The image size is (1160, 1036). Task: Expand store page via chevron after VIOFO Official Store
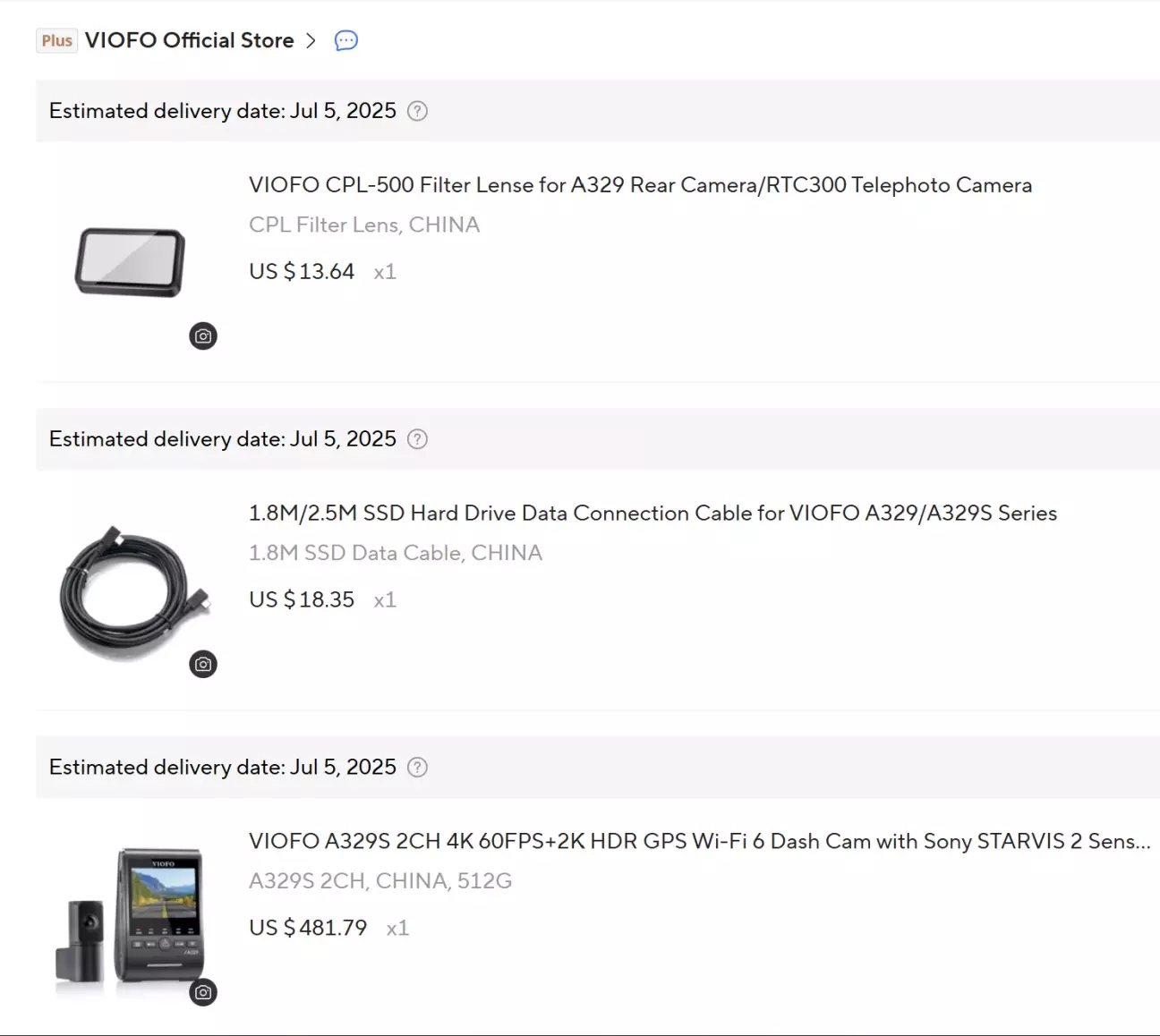coord(311,40)
